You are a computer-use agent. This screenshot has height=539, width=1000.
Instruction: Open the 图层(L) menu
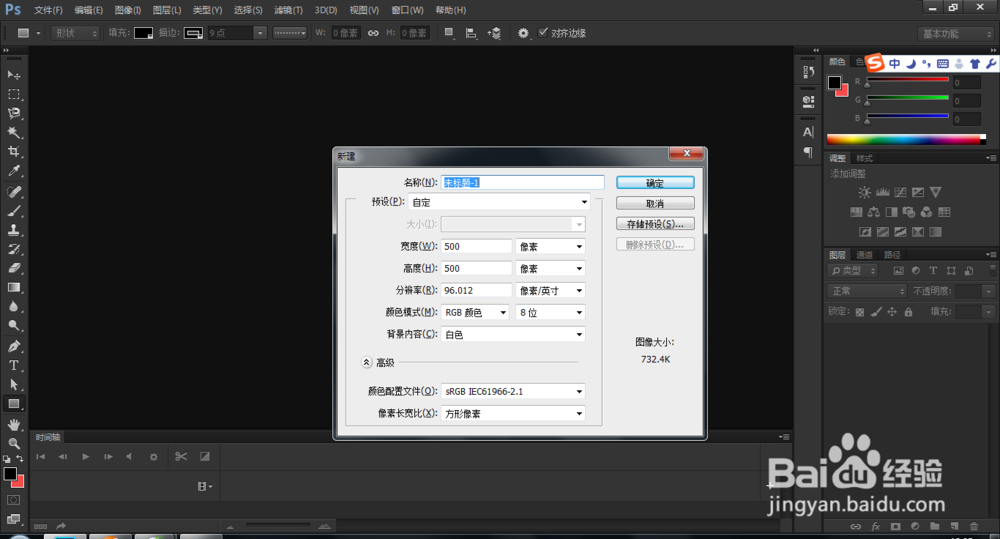[x=167, y=10]
